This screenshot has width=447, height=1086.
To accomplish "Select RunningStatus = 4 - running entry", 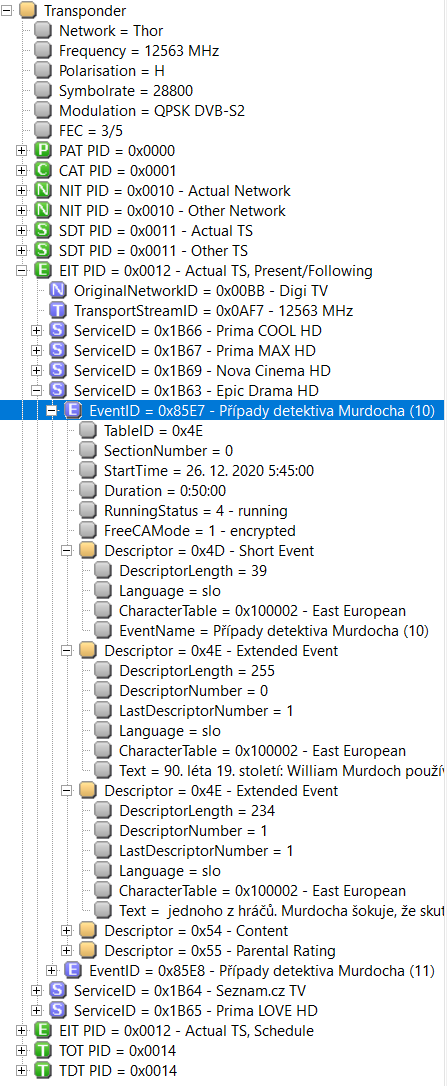I will tap(196, 511).
